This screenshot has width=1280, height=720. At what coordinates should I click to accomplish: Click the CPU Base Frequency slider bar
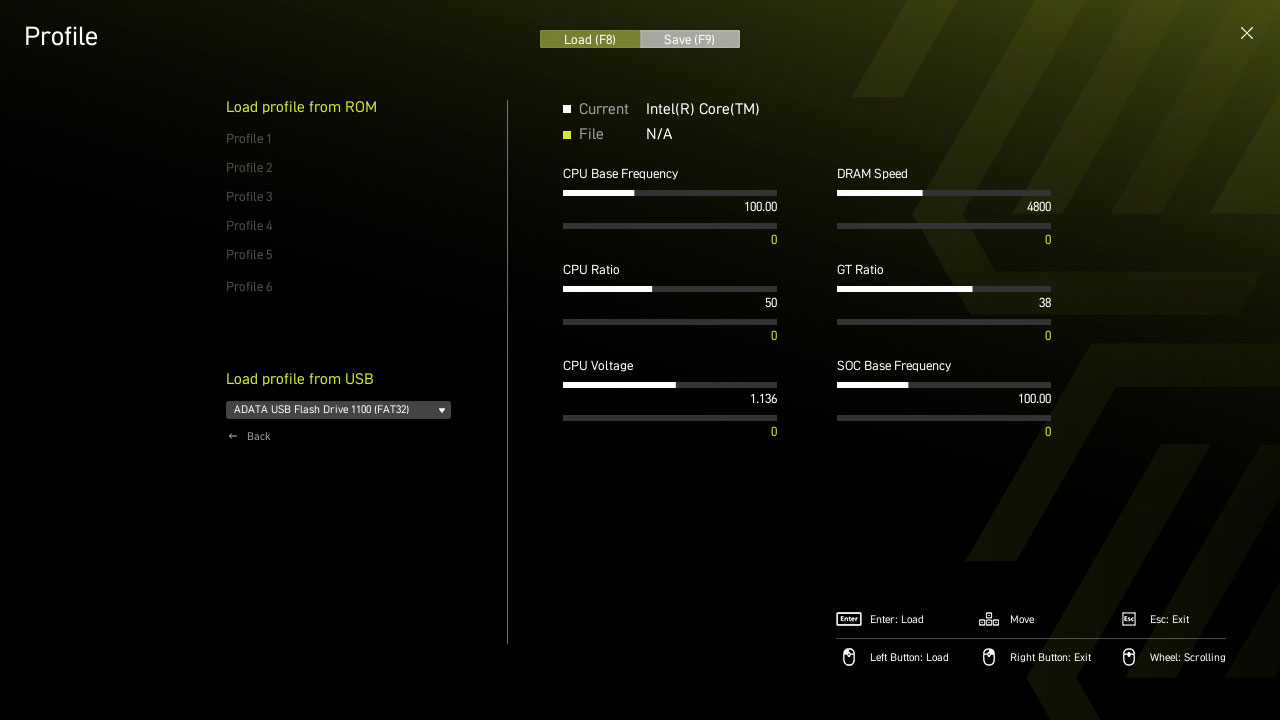click(669, 193)
